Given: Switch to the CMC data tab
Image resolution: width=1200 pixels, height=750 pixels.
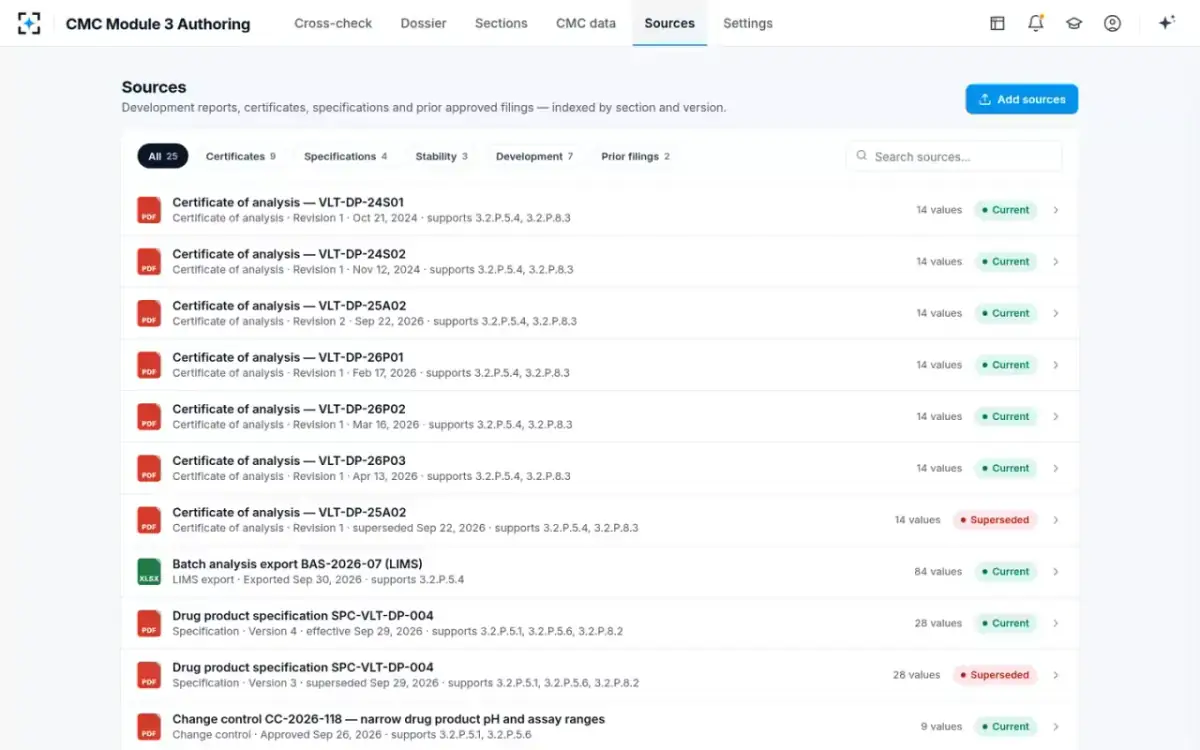Looking at the screenshot, I should click(x=586, y=23).
